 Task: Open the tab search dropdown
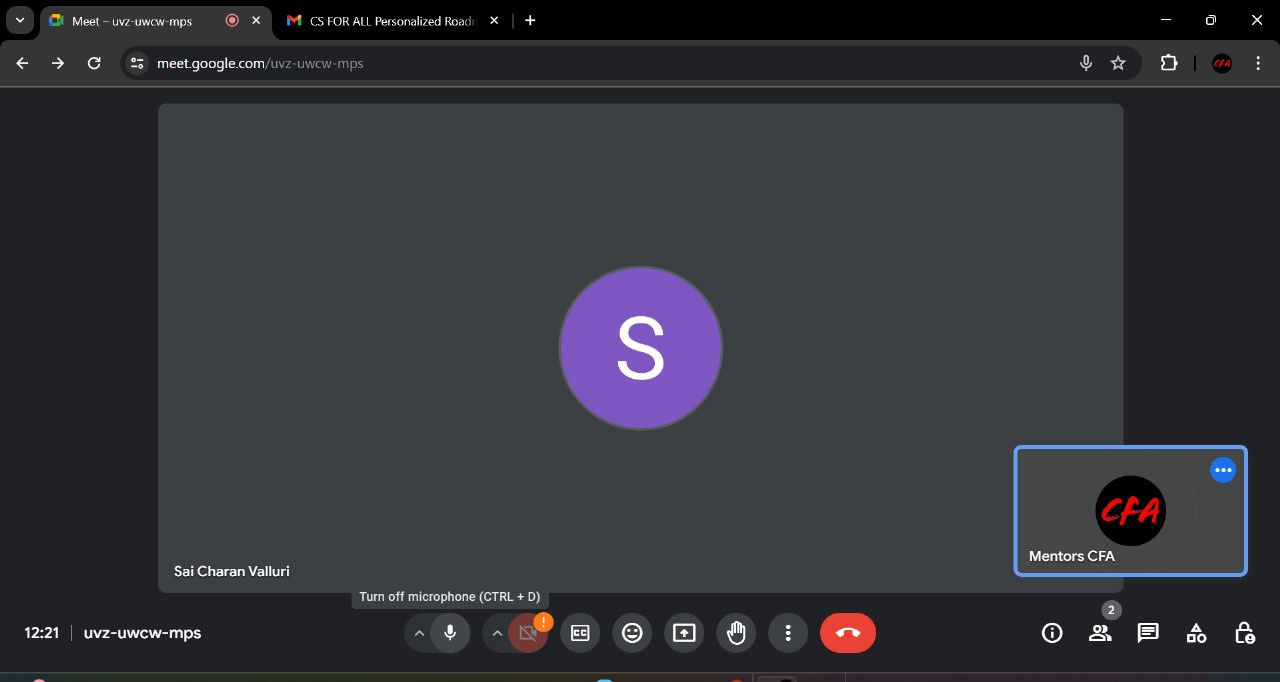20,20
